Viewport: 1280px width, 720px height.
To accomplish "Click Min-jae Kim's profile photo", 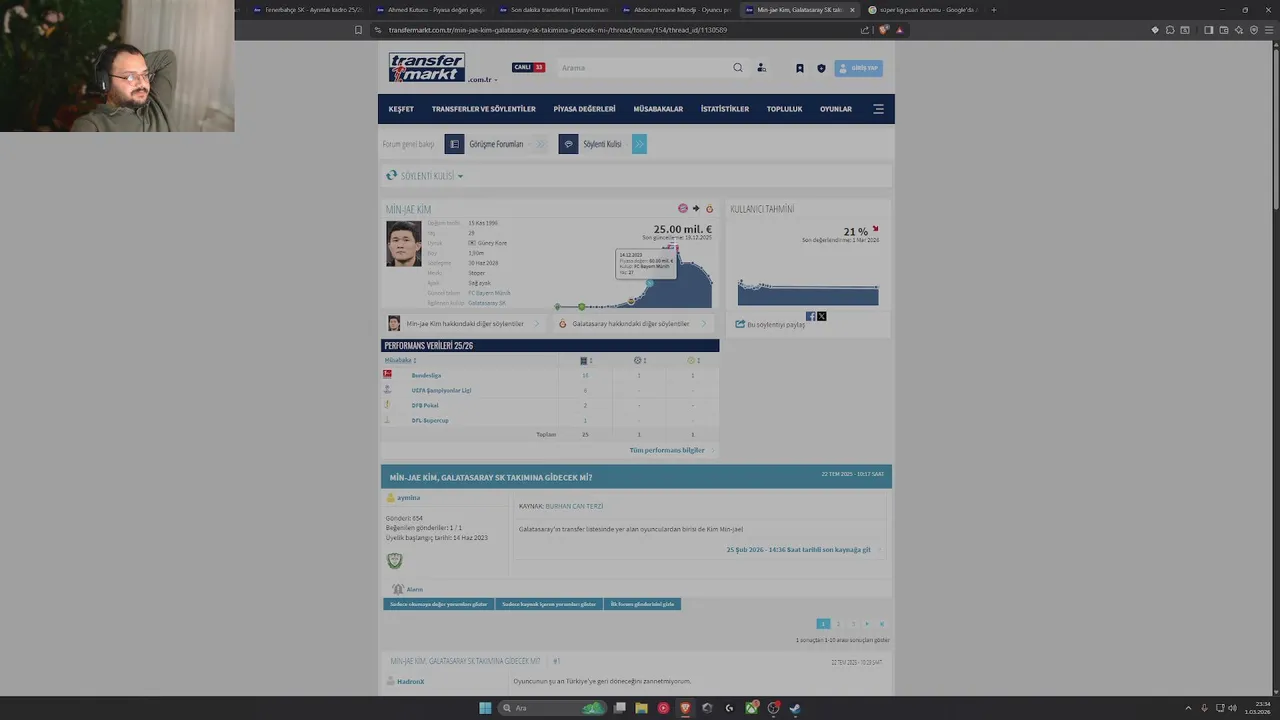I will point(404,244).
